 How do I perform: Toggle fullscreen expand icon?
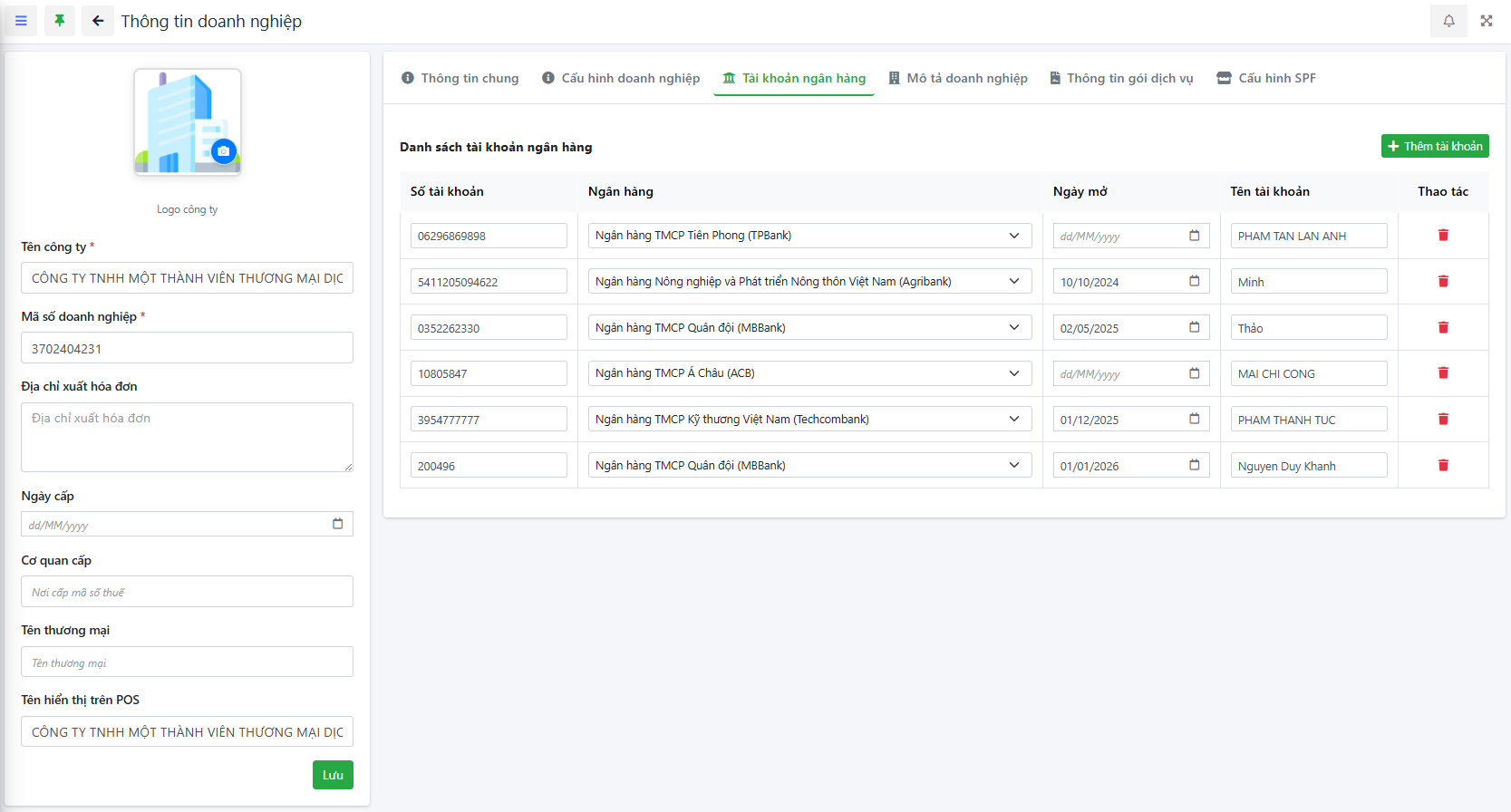tap(1487, 21)
